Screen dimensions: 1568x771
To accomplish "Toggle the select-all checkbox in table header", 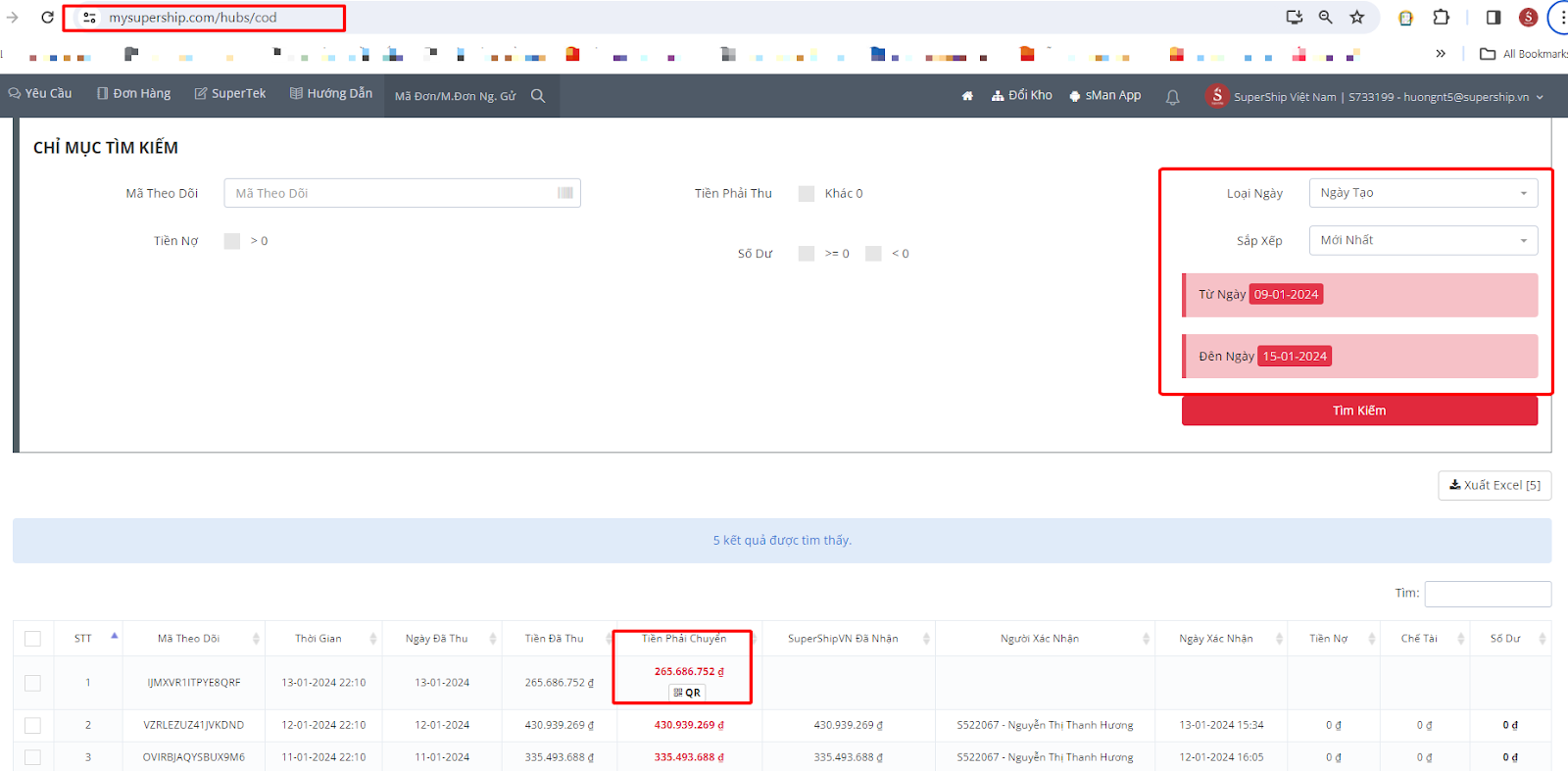I will click(x=32, y=639).
